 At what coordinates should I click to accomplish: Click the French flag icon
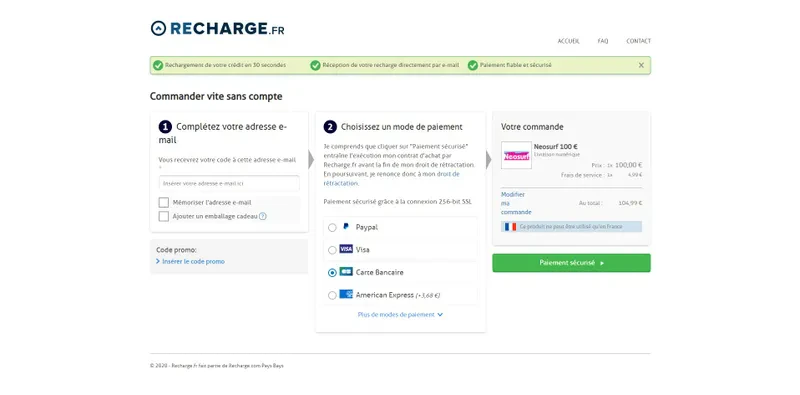[x=510, y=227]
